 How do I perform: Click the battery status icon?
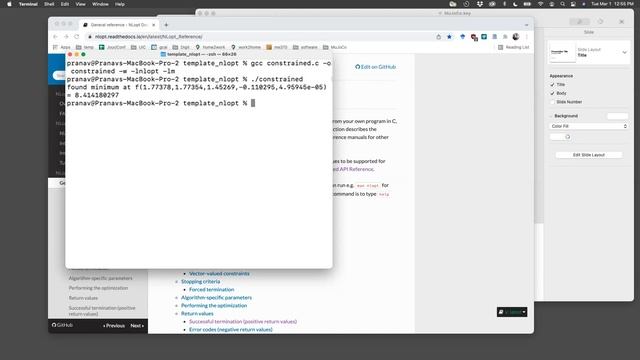click(527, 4)
